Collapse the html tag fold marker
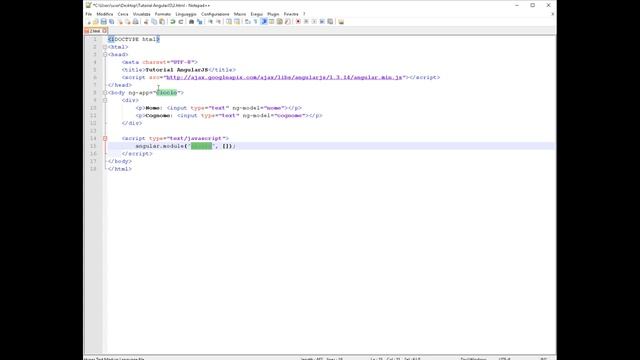 105,47
